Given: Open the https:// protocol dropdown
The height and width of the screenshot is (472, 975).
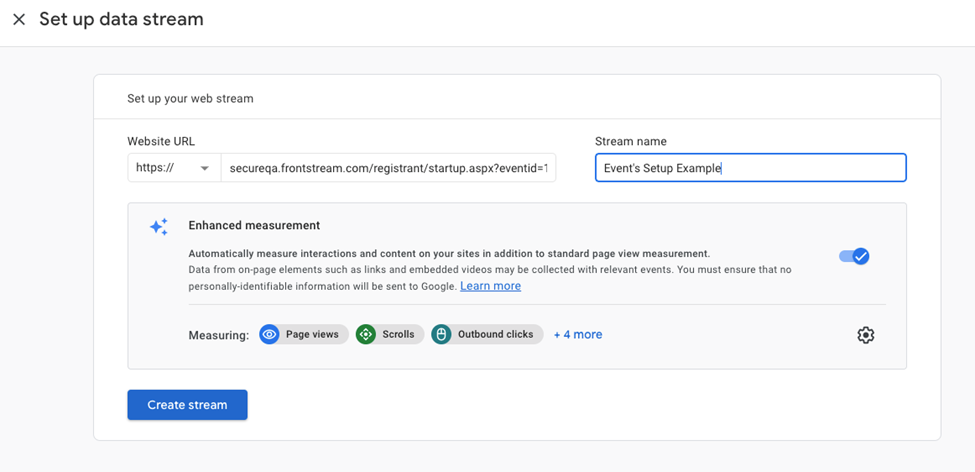Looking at the screenshot, I should 174,168.
